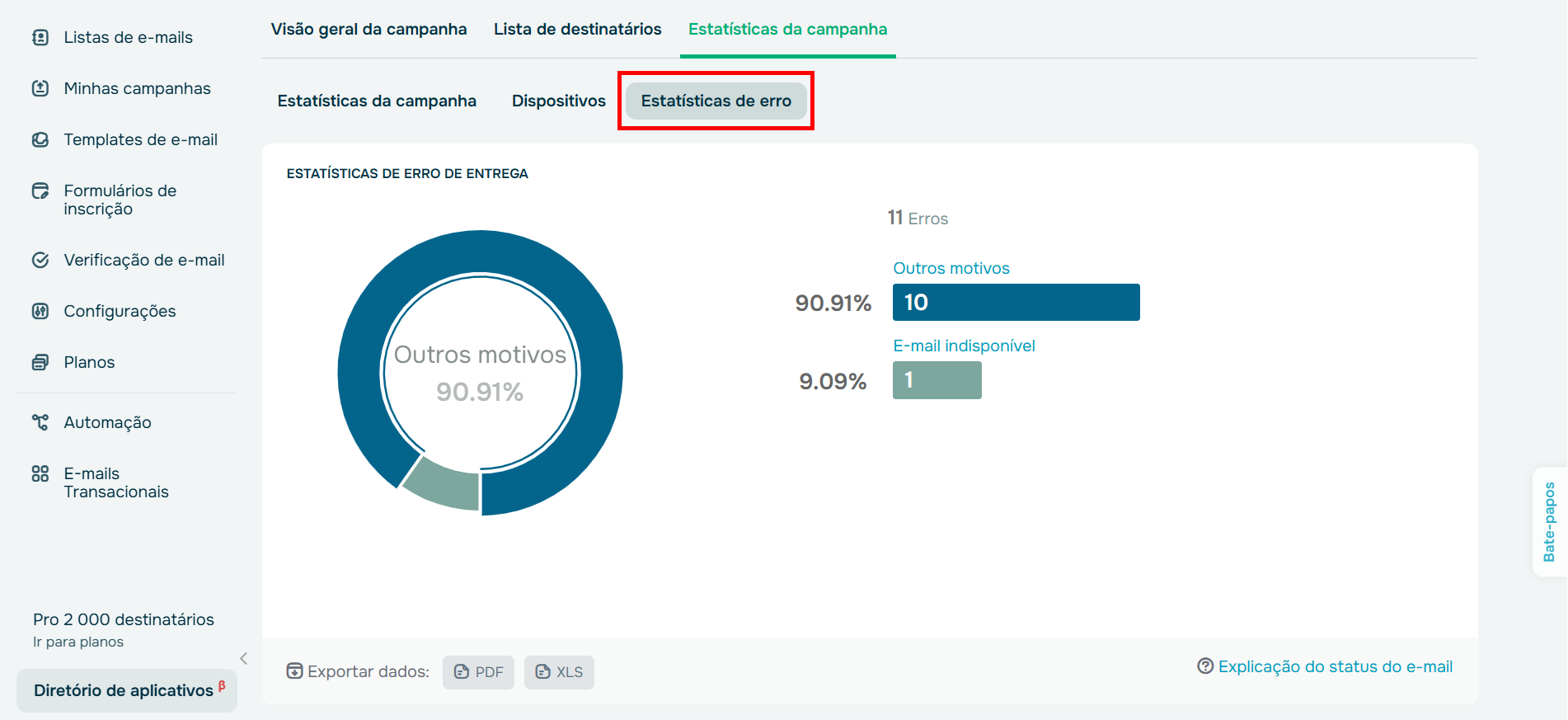Screen dimensions: 1568x720
Task: Click the Outros motivos 90.91% donut center label
Action: [x=480, y=373]
